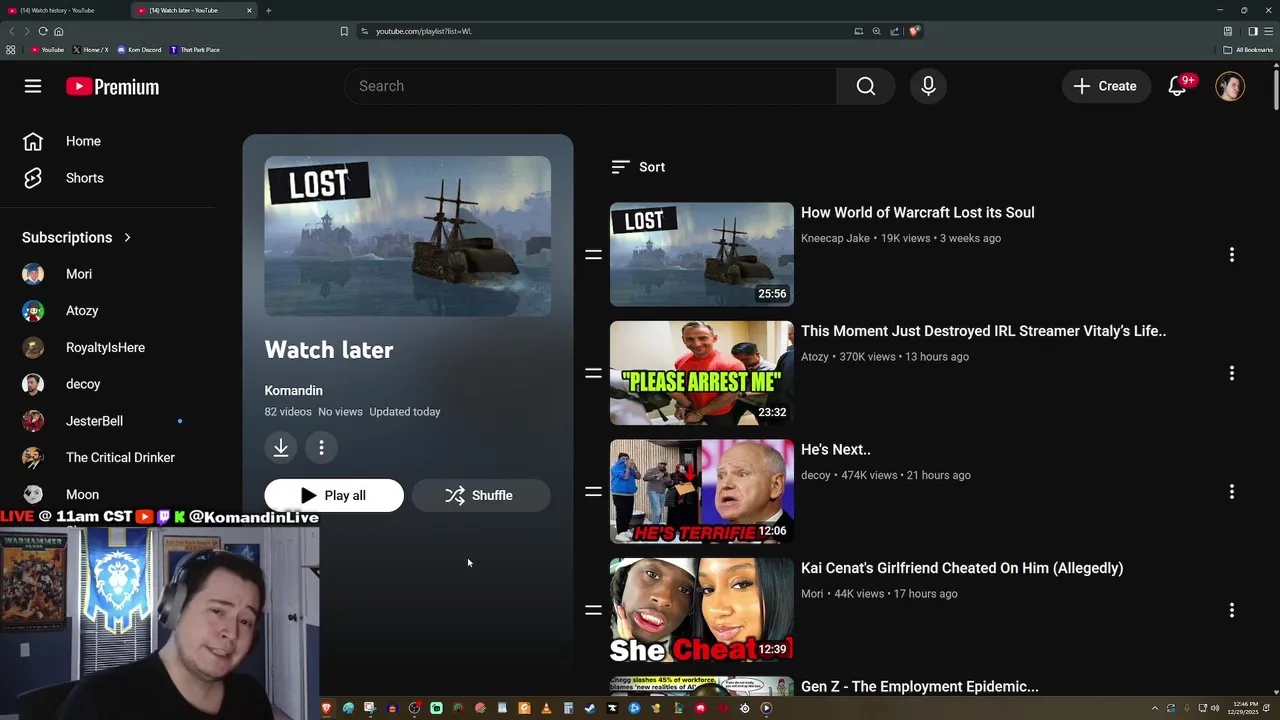Open action menu for He's Next video
This screenshot has width=1280, height=720.
[x=1232, y=492]
